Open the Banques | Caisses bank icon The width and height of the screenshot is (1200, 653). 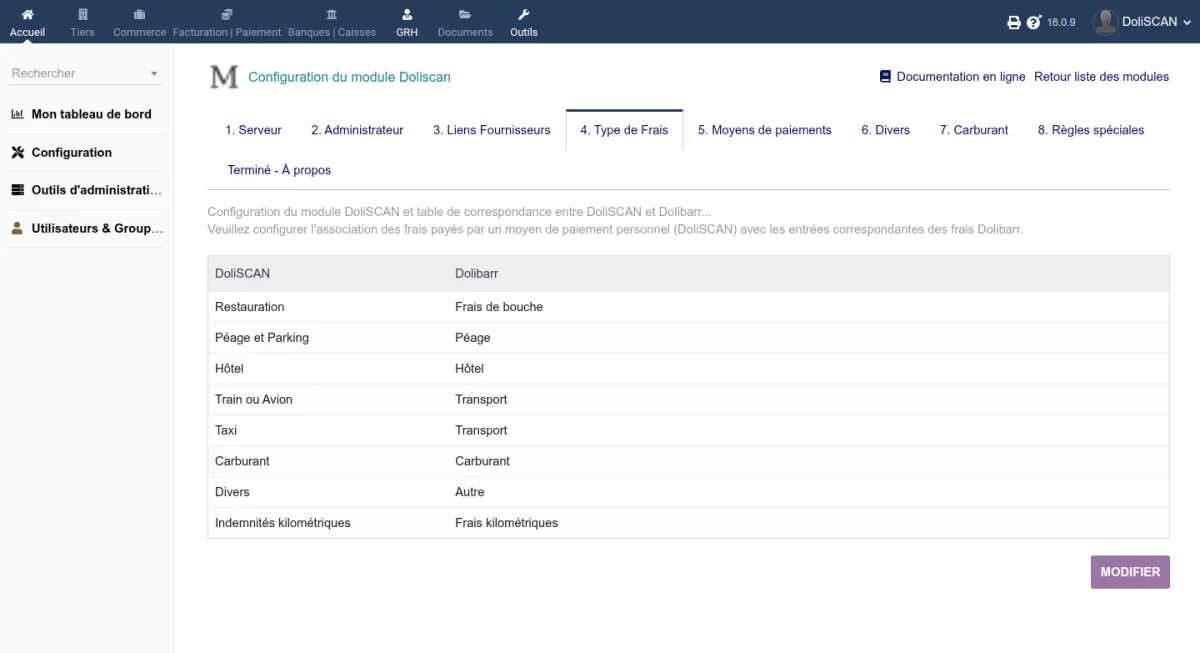point(332,15)
